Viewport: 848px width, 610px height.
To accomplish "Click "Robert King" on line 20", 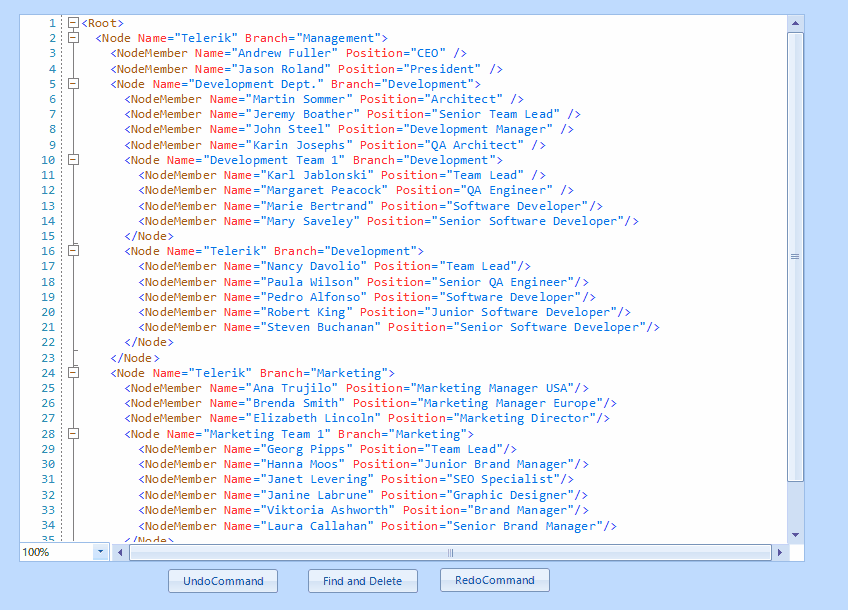I will tap(306, 312).
